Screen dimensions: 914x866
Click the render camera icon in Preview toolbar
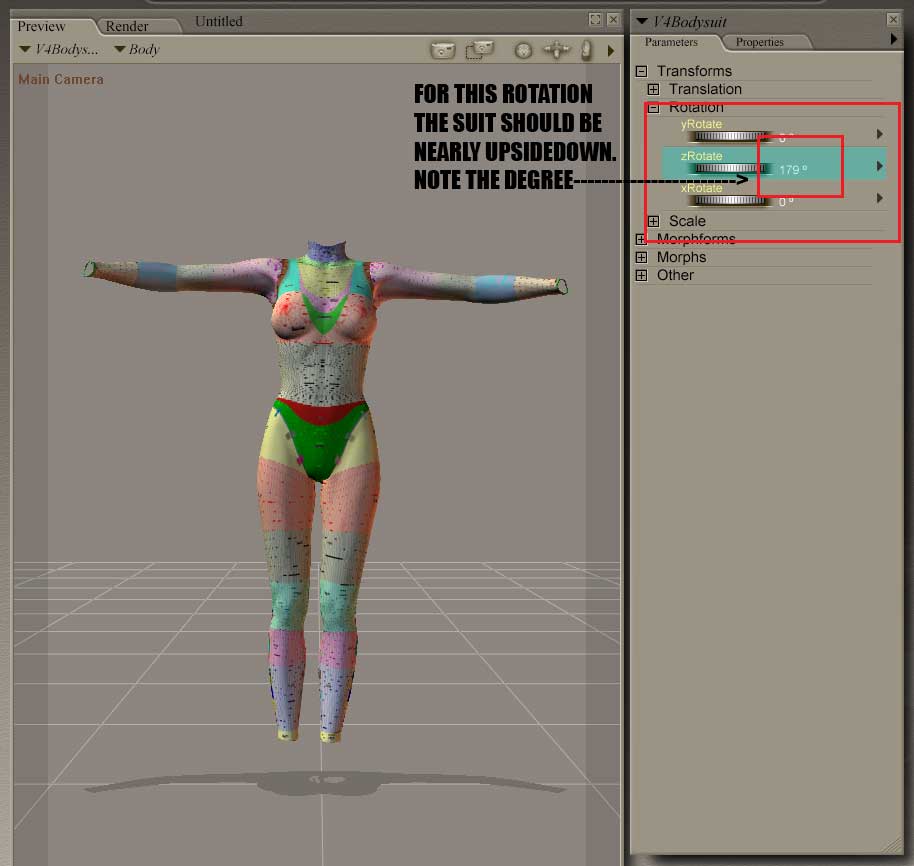(x=442, y=49)
